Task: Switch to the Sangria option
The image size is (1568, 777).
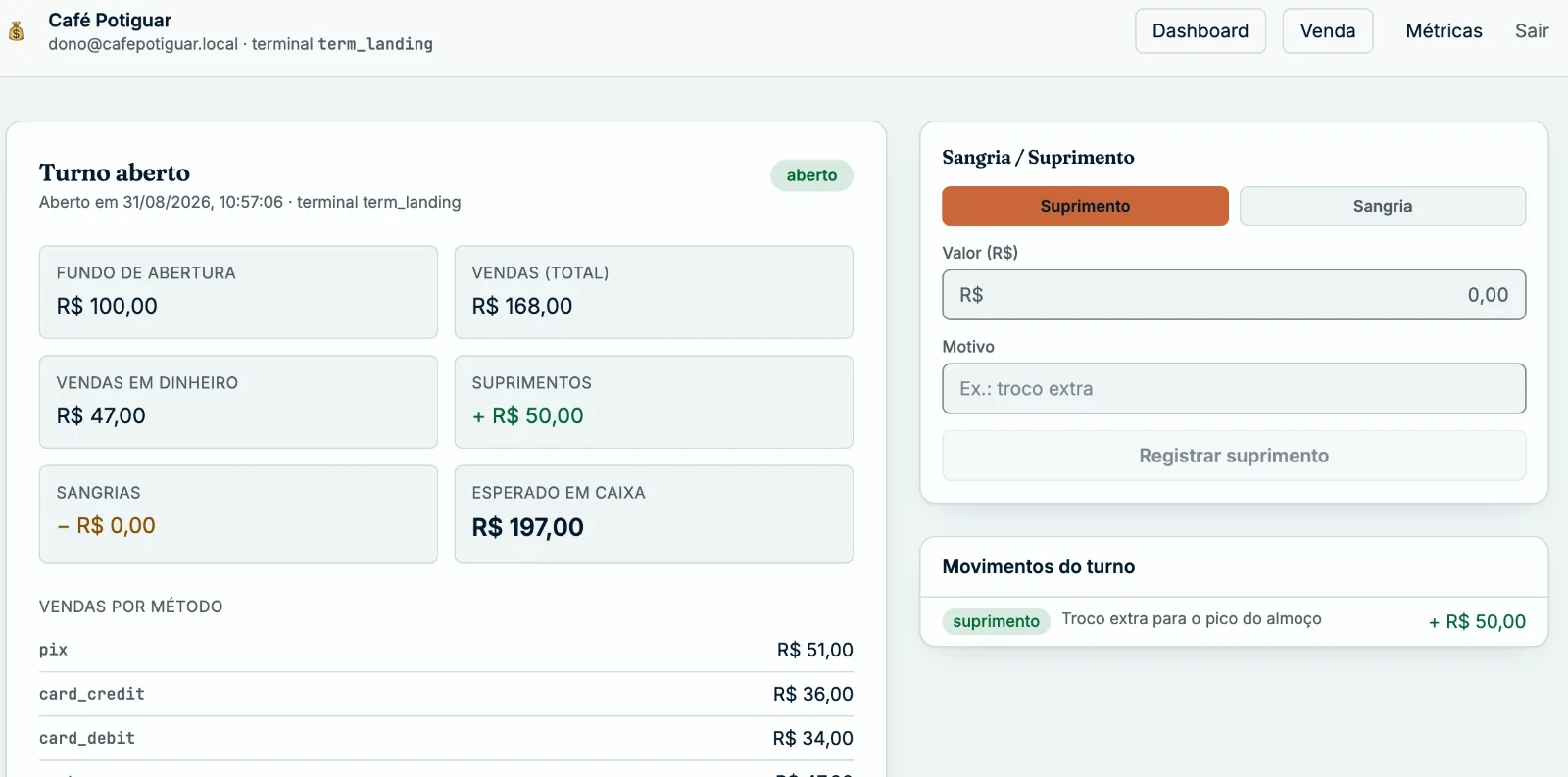Action: point(1383,206)
